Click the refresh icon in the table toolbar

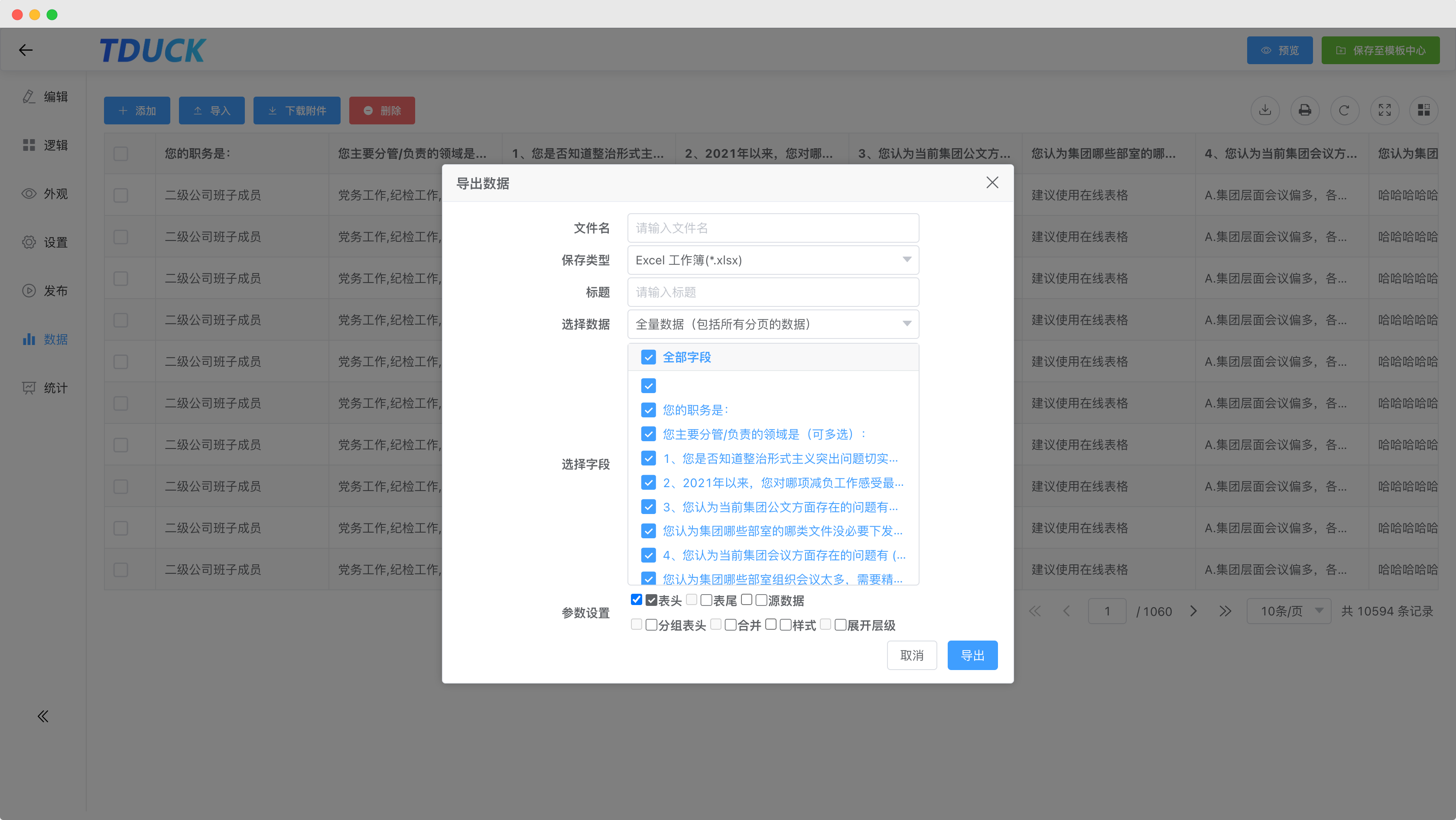point(1345,110)
